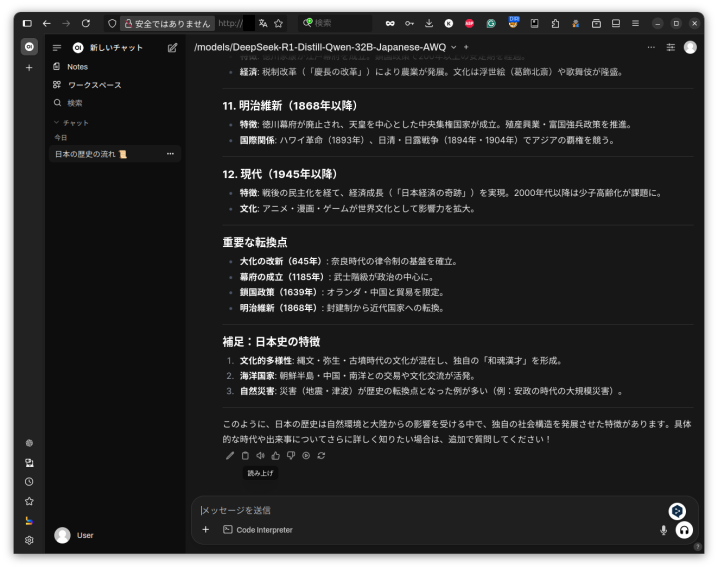Click the Open WebUI icon in the browser side panel
The width and height of the screenshot is (718, 569).
pos(29,47)
